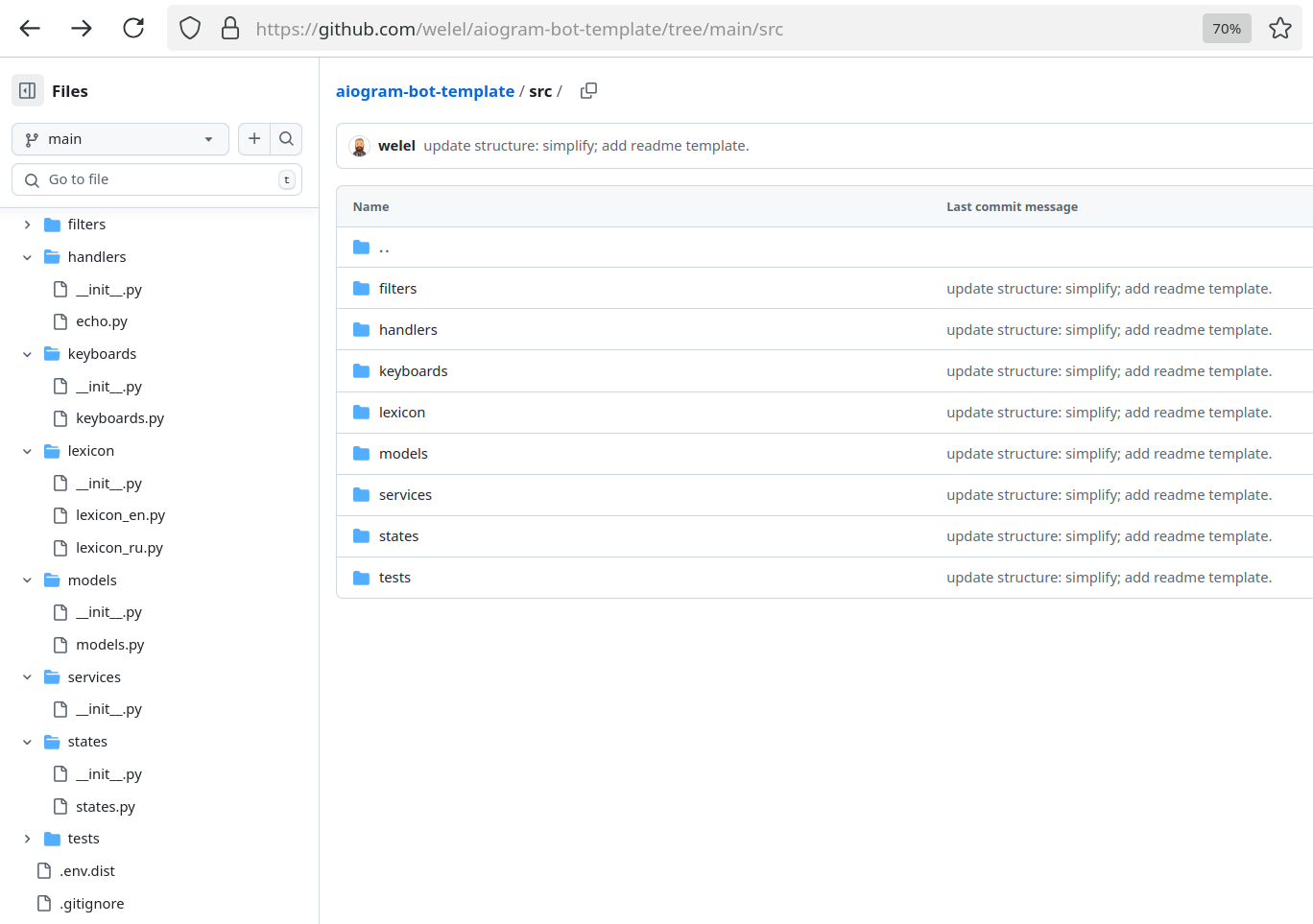The height and width of the screenshot is (924, 1313).
Task: Click the add file plus button
Action: [254, 139]
